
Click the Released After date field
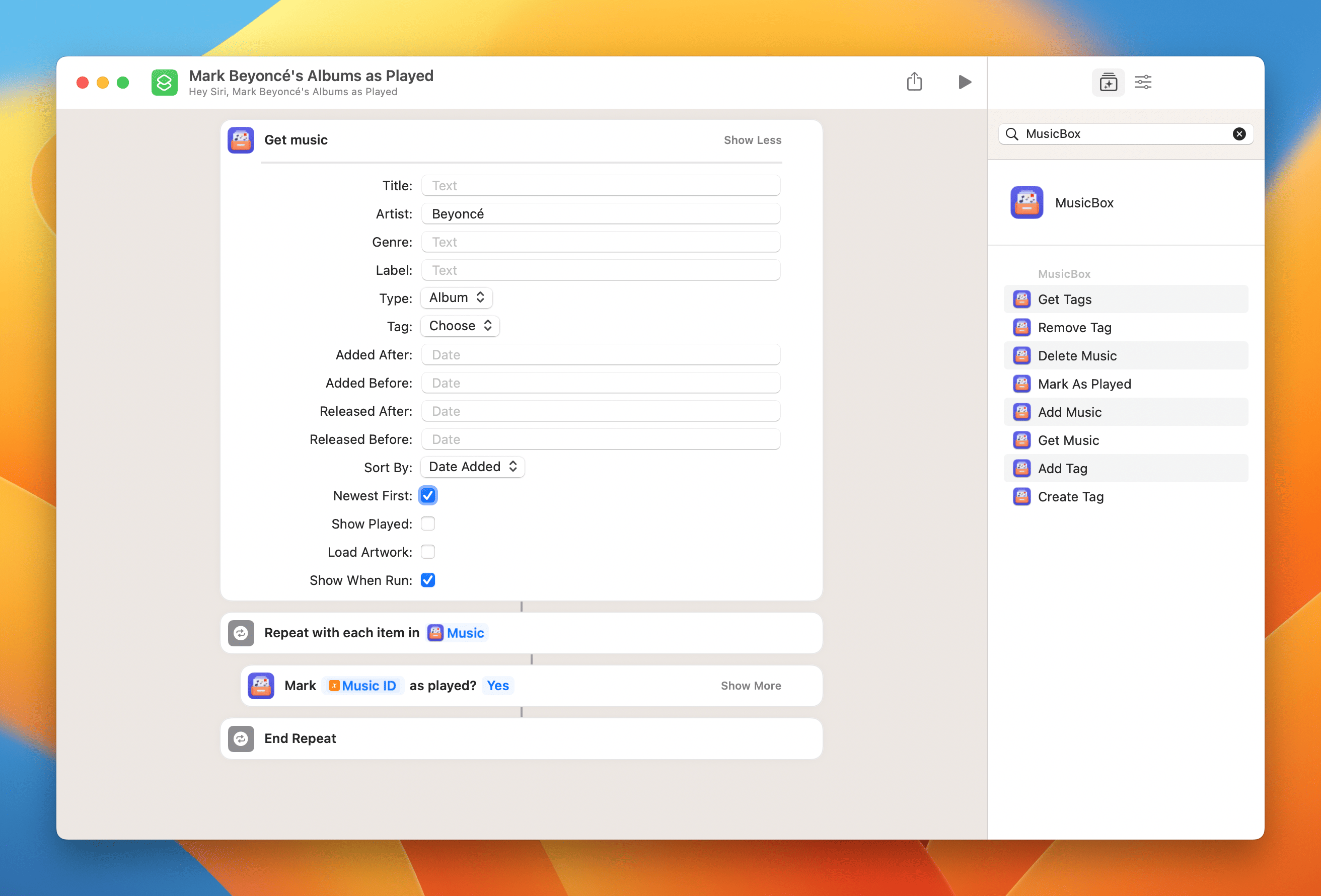(x=600, y=411)
